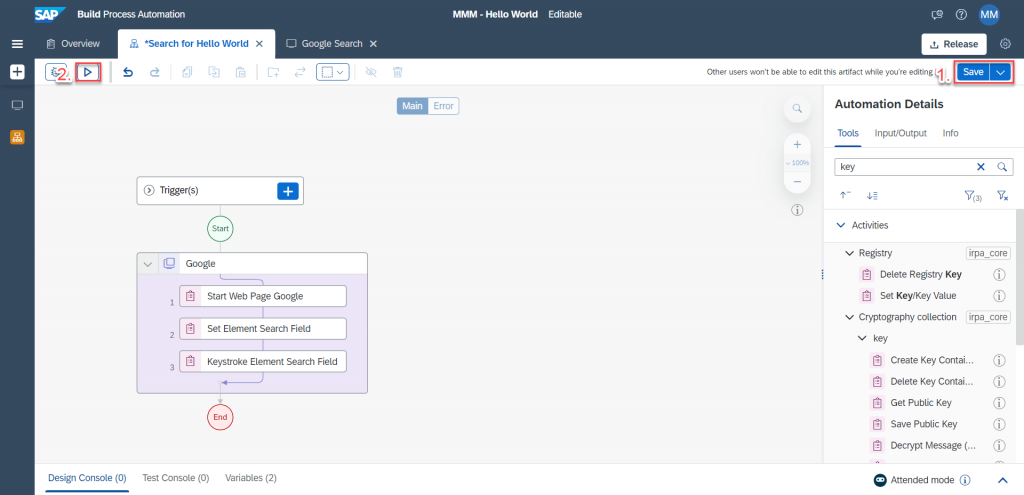Open the Test Console tab

tap(176, 478)
